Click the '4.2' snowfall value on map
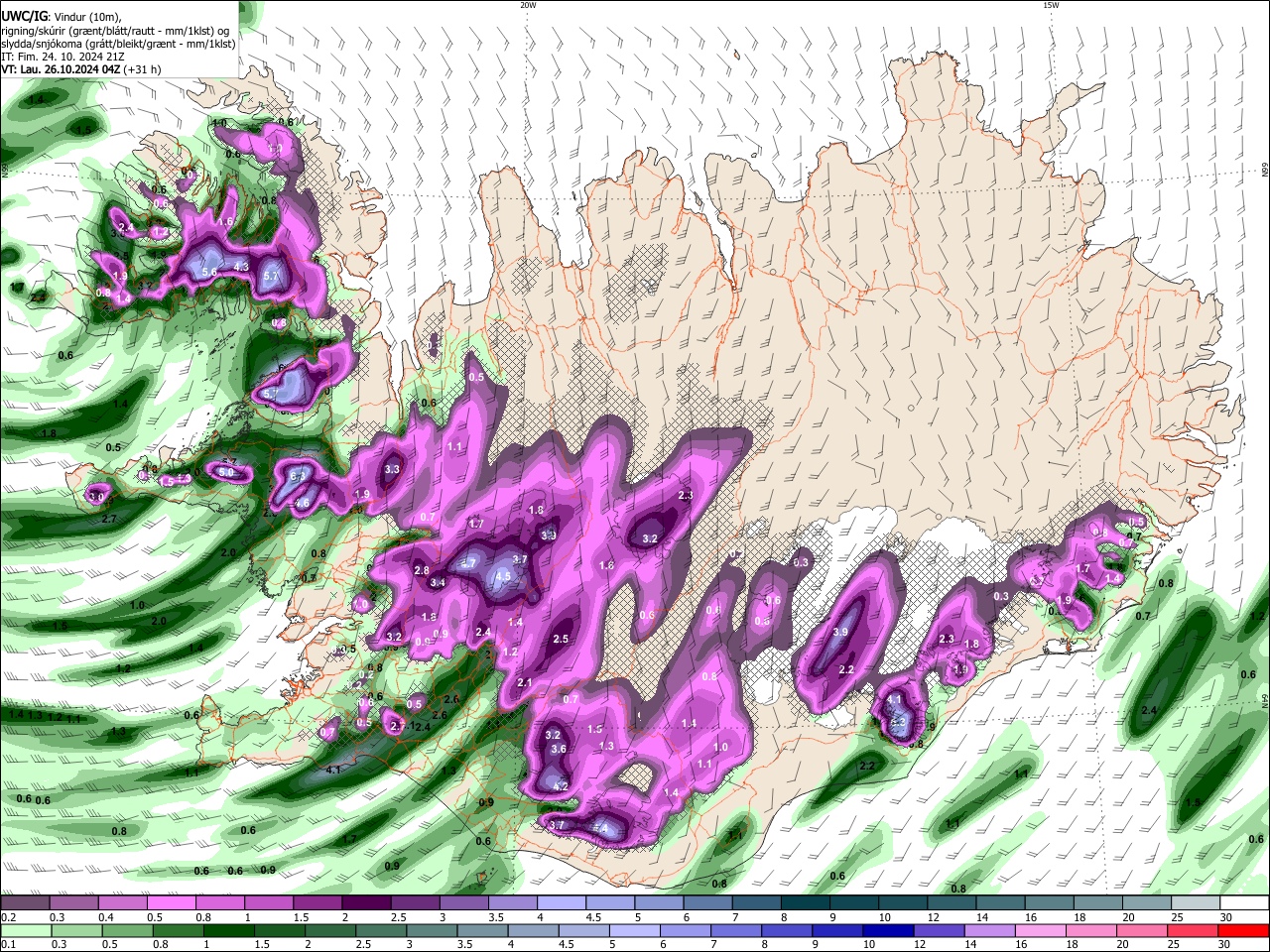1270x952 pixels. click(560, 785)
